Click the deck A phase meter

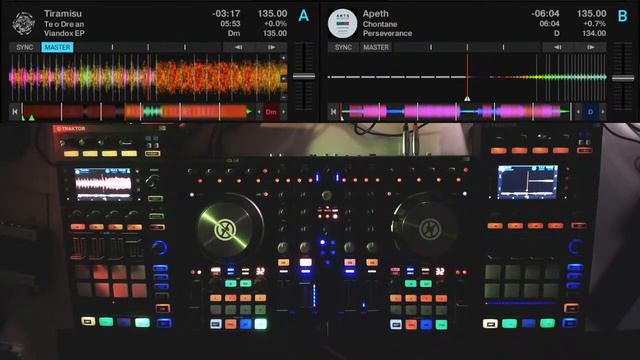149,47
